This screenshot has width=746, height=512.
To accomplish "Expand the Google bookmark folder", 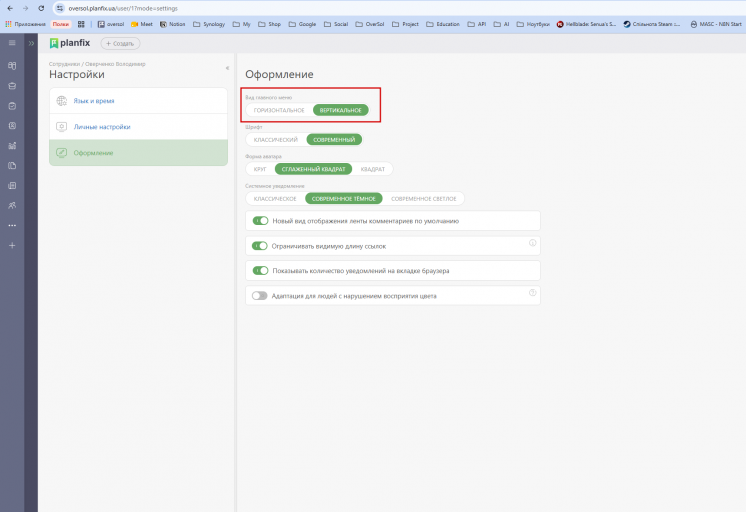I will (303, 24).
